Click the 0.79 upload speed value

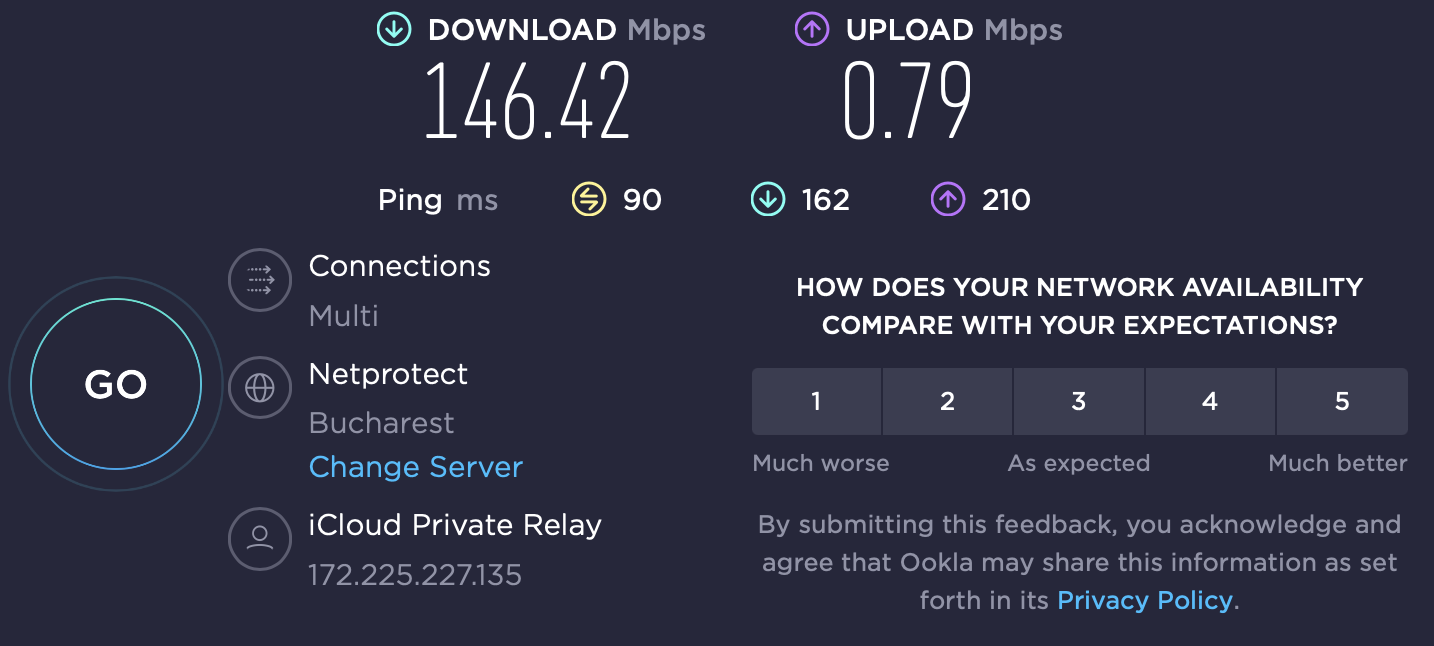907,102
